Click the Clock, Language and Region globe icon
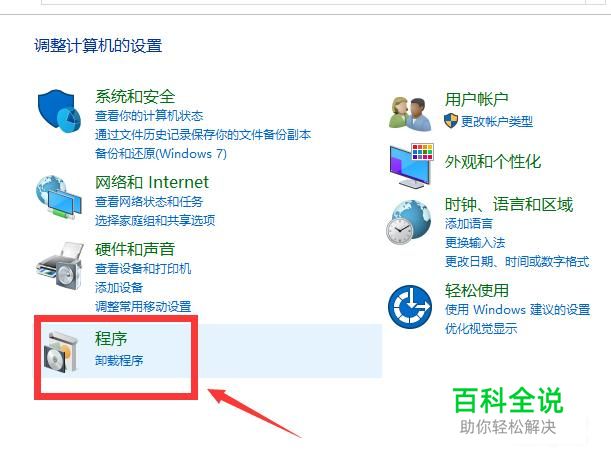Screen dimensions: 611x469 [x=408, y=222]
